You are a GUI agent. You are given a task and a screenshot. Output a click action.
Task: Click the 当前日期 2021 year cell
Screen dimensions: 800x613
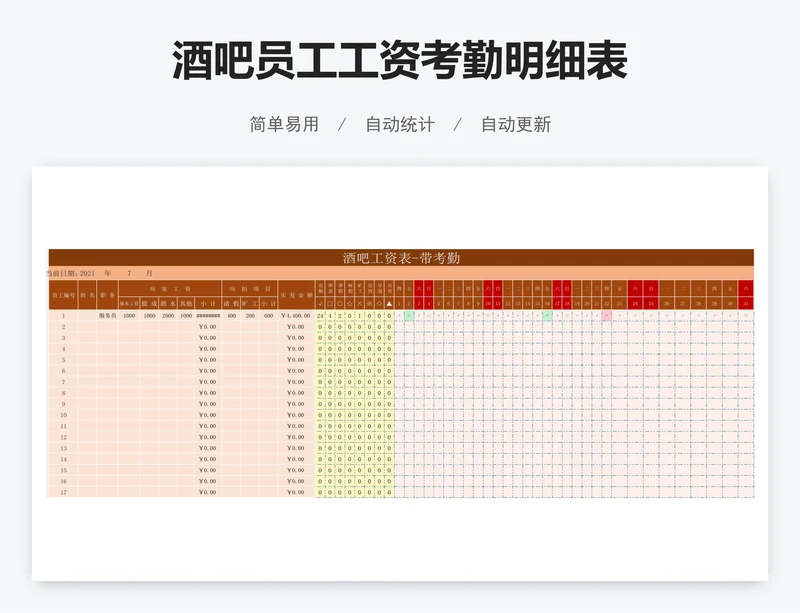point(87,273)
